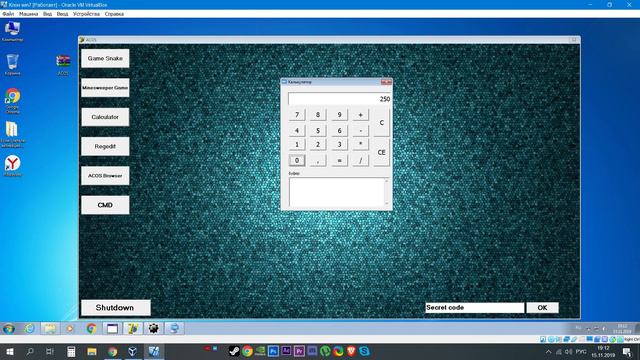The height and width of the screenshot is (360, 640).
Task: Click the calculator 2 key
Action: (318, 144)
